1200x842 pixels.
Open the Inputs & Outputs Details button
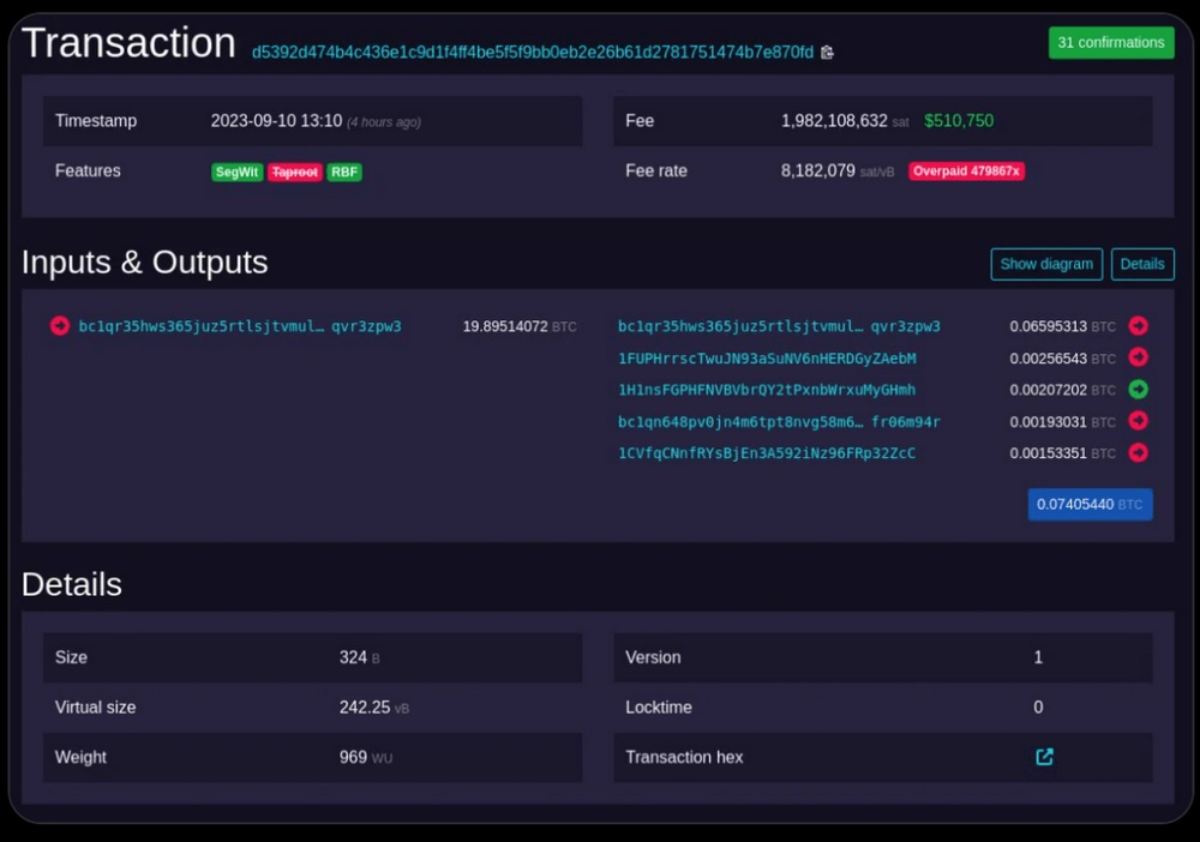coord(1142,264)
